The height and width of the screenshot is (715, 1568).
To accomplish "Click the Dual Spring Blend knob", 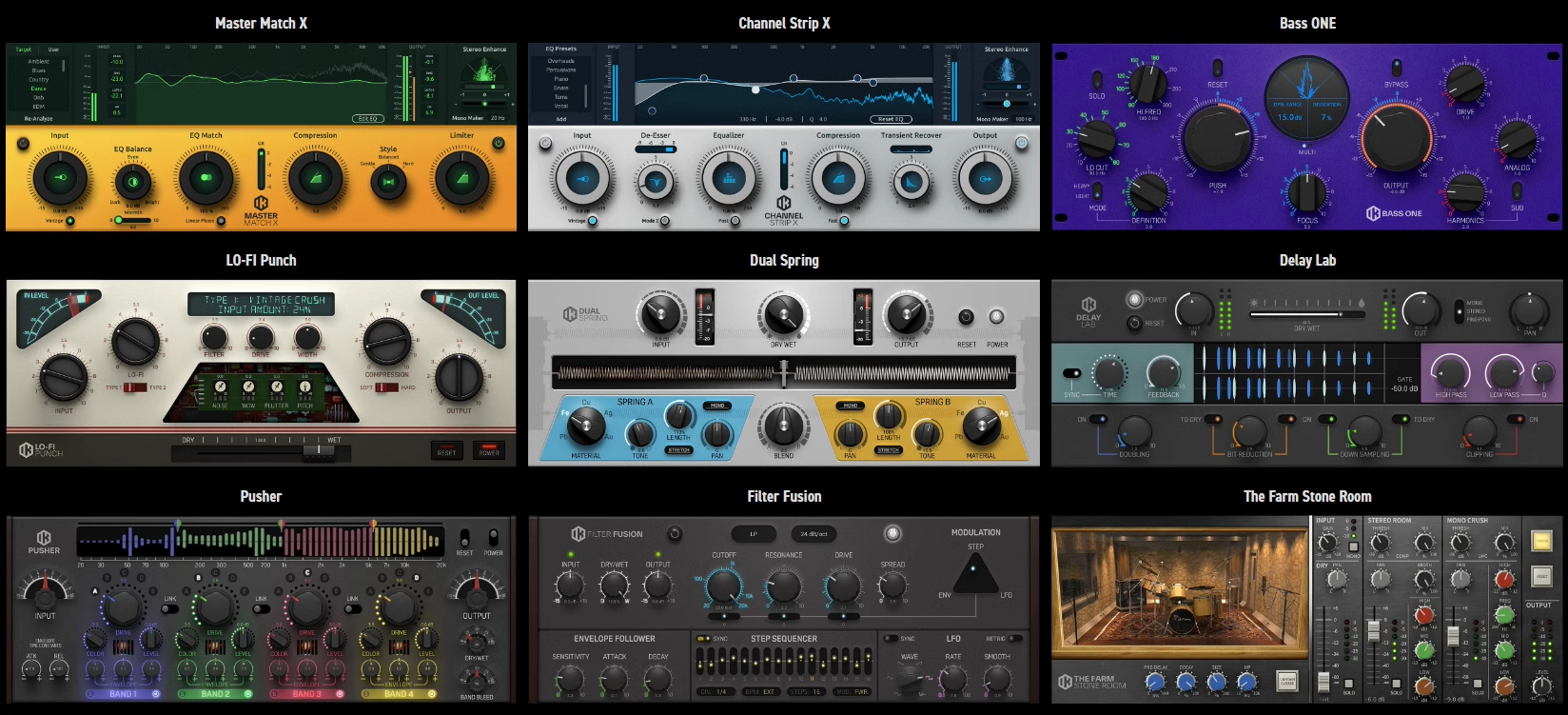I will (784, 426).
